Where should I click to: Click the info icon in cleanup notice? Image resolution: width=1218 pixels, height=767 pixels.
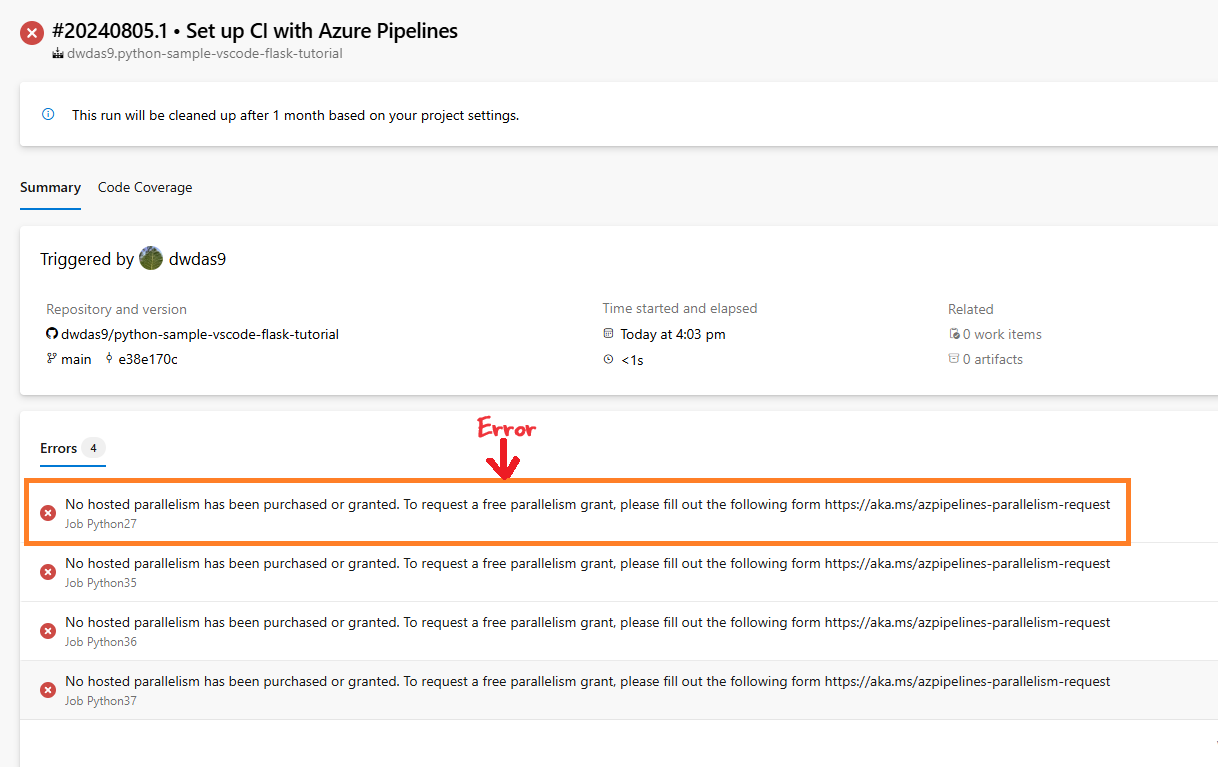(x=48, y=115)
